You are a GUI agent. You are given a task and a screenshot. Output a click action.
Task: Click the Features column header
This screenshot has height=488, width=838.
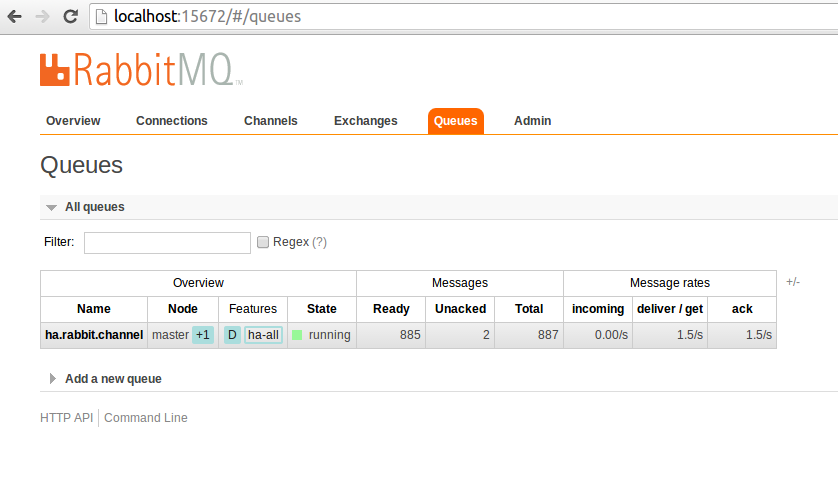coord(253,309)
